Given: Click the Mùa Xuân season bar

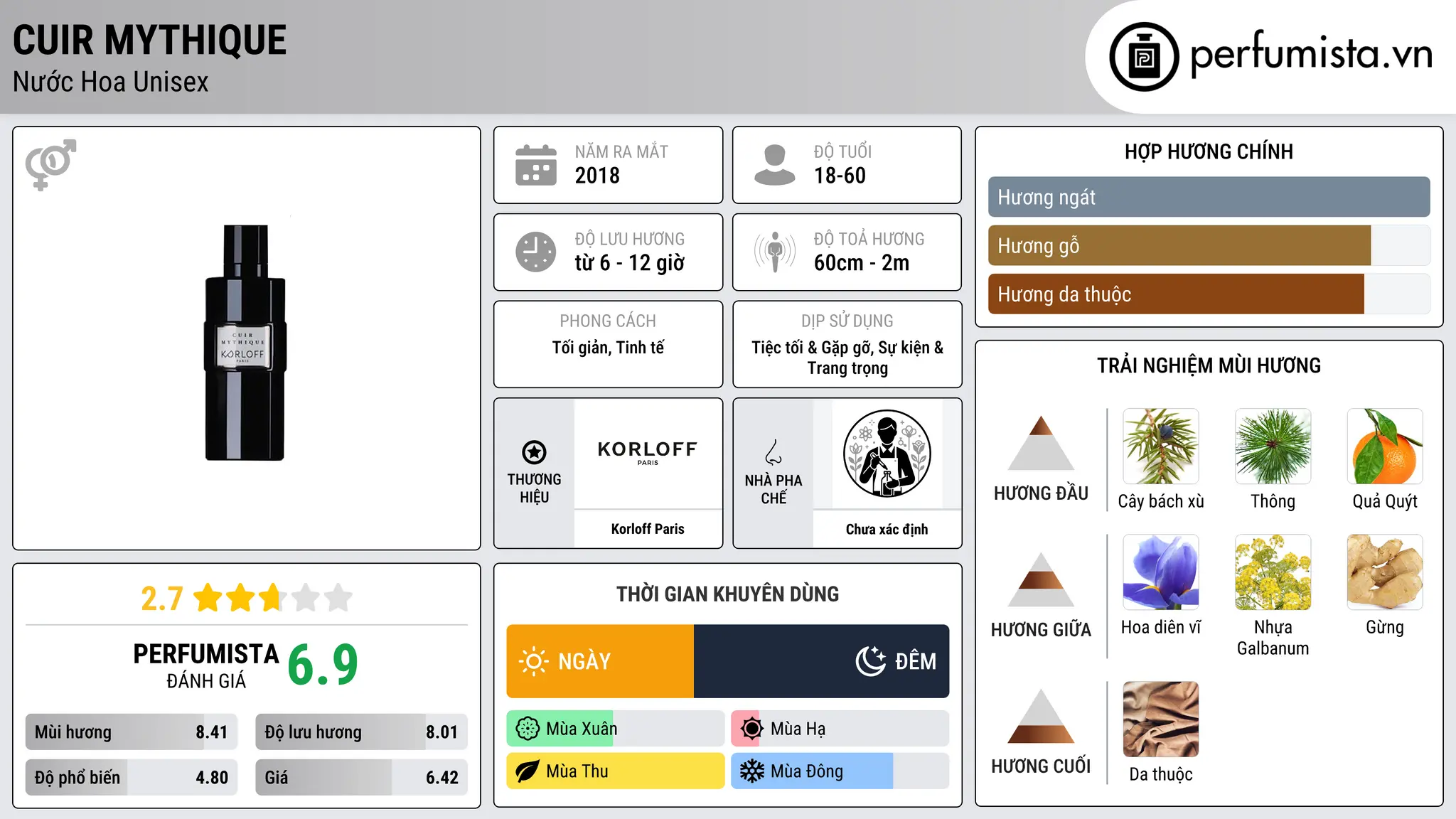Looking at the screenshot, I should pos(616,729).
